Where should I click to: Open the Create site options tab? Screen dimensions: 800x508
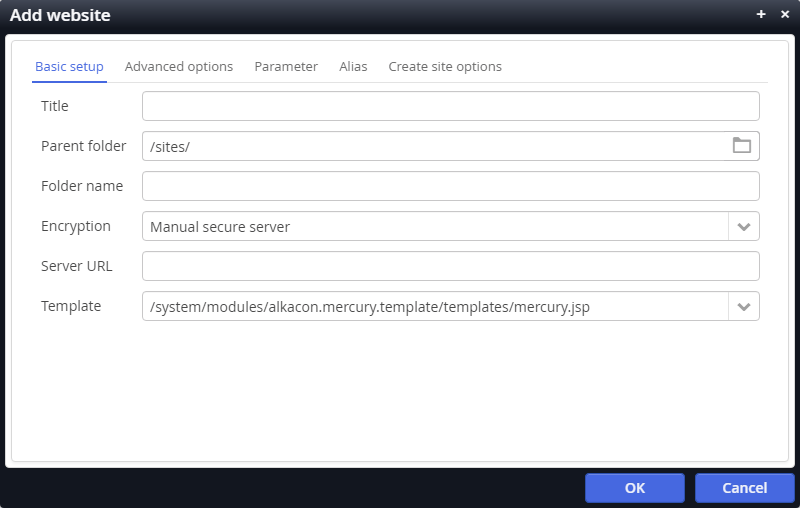(445, 67)
